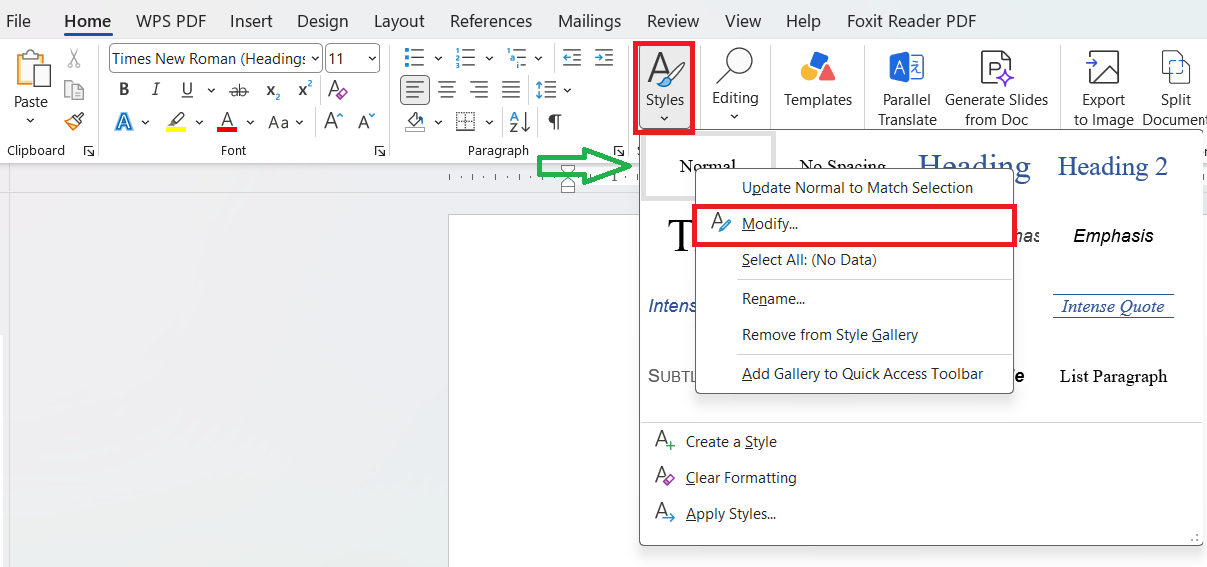This screenshot has width=1207, height=567.
Task: Click Export to Image
Action: click(1104, 88)
